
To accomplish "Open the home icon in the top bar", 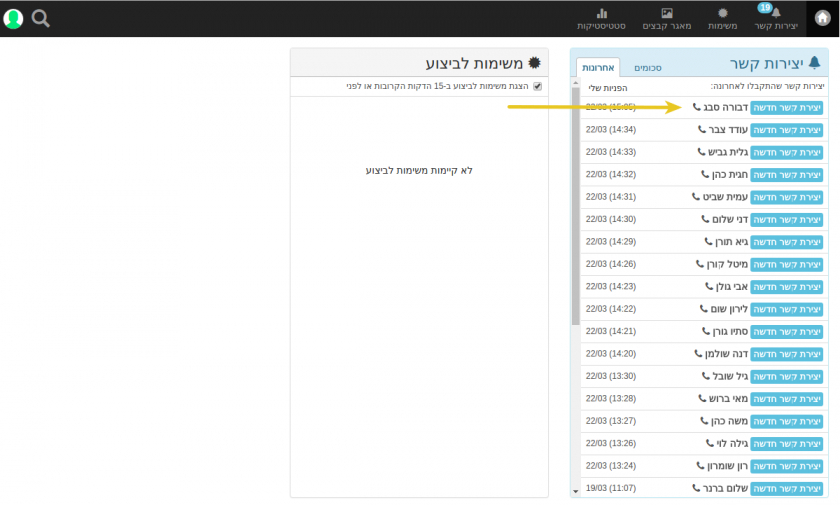I will tap(822, 18).
